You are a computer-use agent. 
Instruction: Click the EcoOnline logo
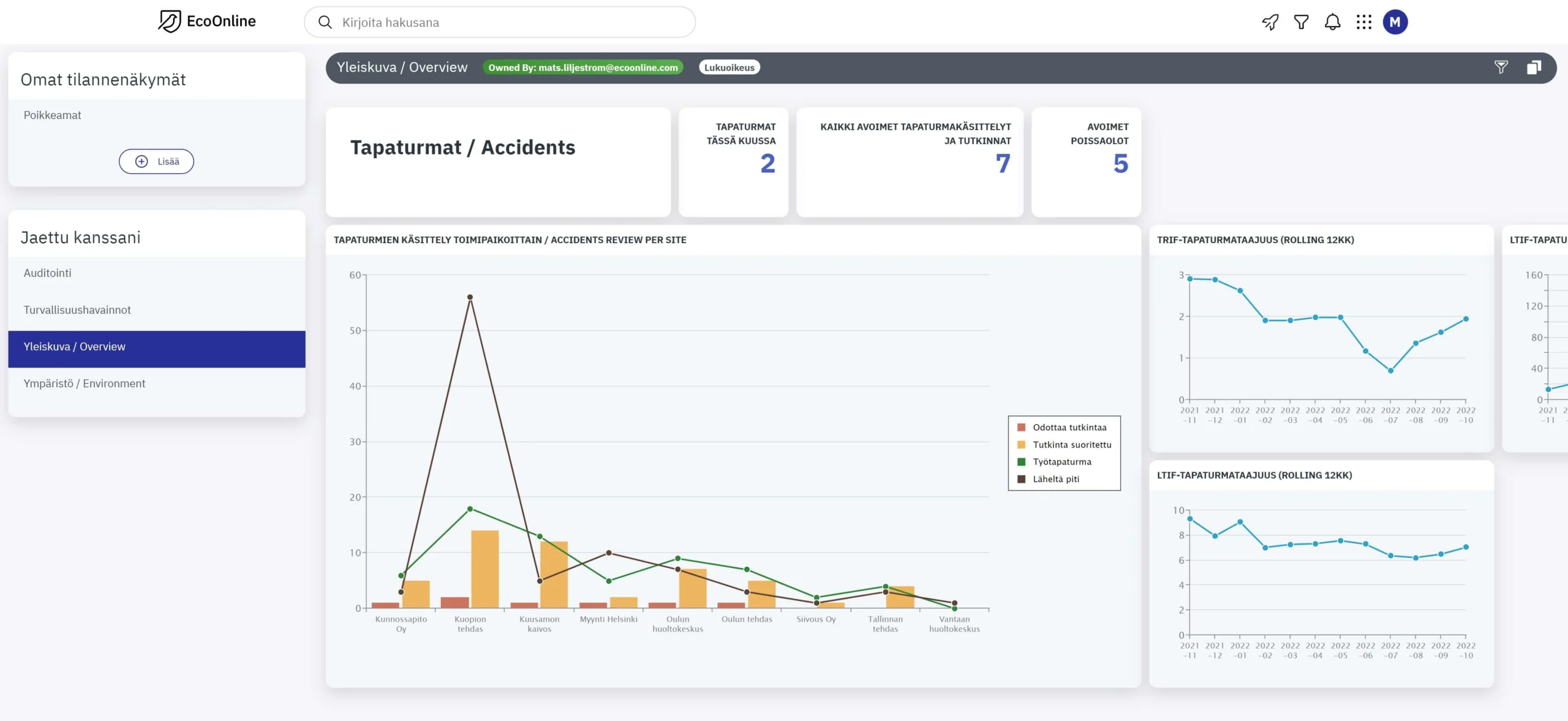pos(207,21)
